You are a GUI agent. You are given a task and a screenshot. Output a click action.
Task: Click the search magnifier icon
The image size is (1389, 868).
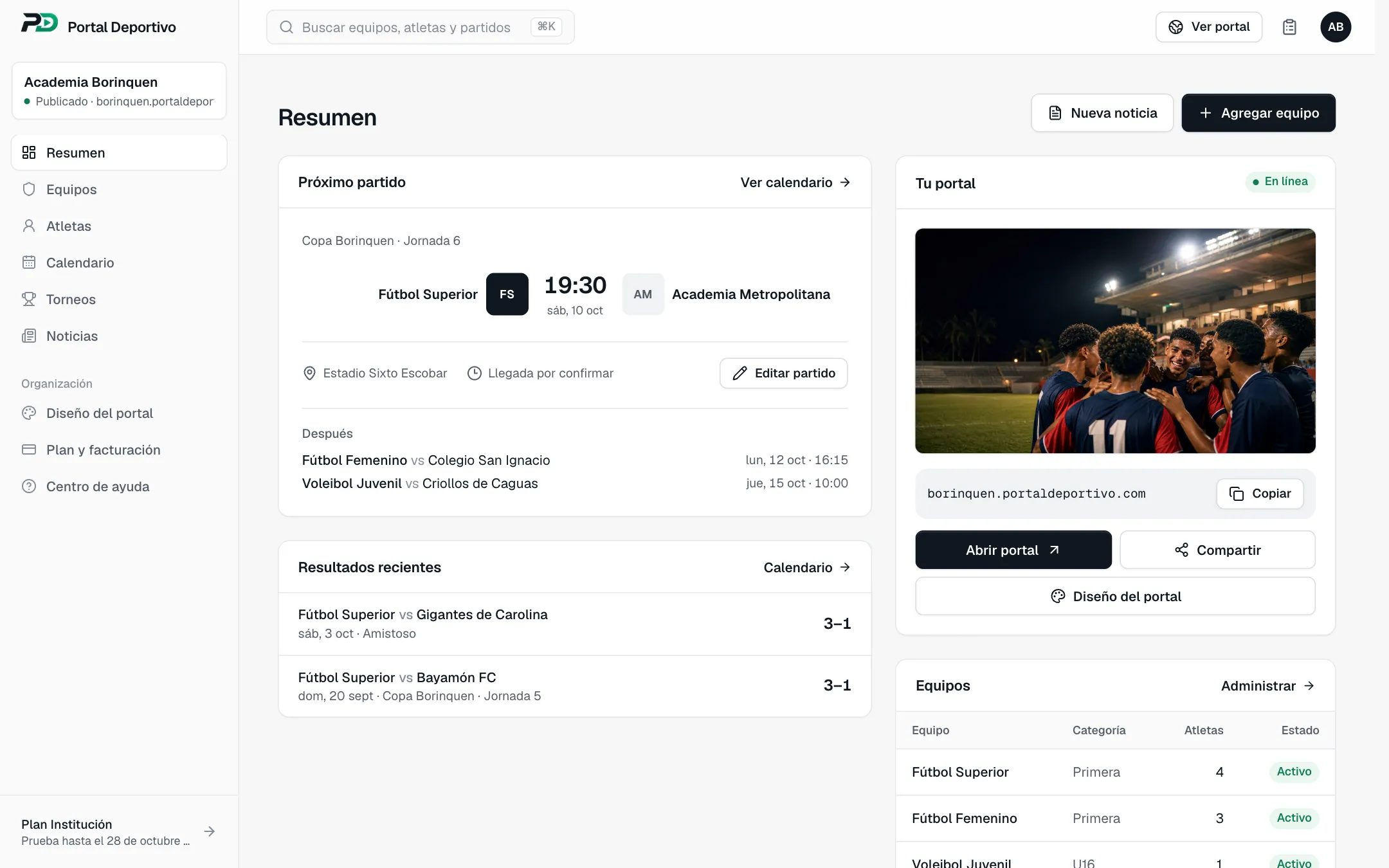click(x=287, y=27)
